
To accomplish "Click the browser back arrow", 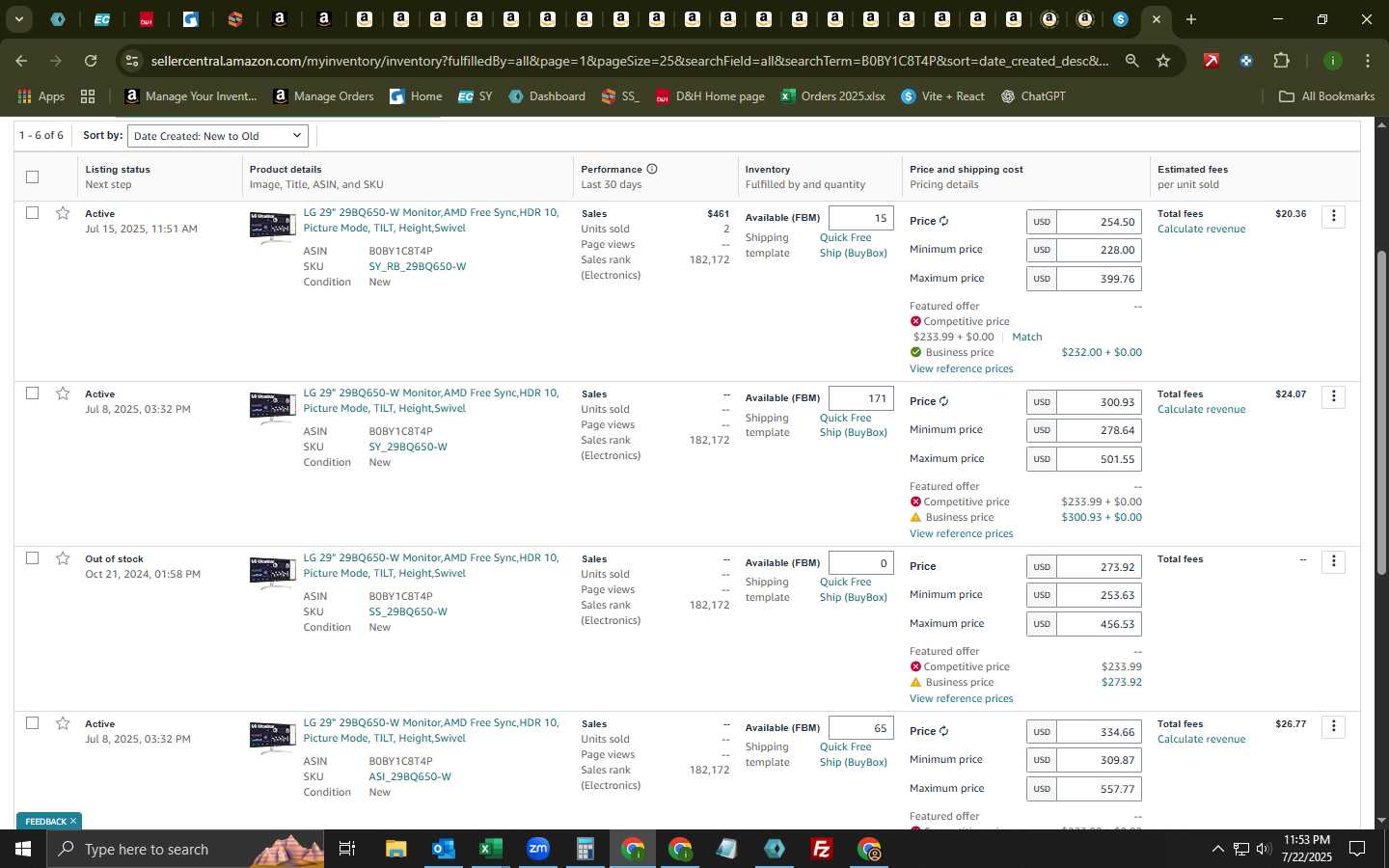I will tap(21, 61).
